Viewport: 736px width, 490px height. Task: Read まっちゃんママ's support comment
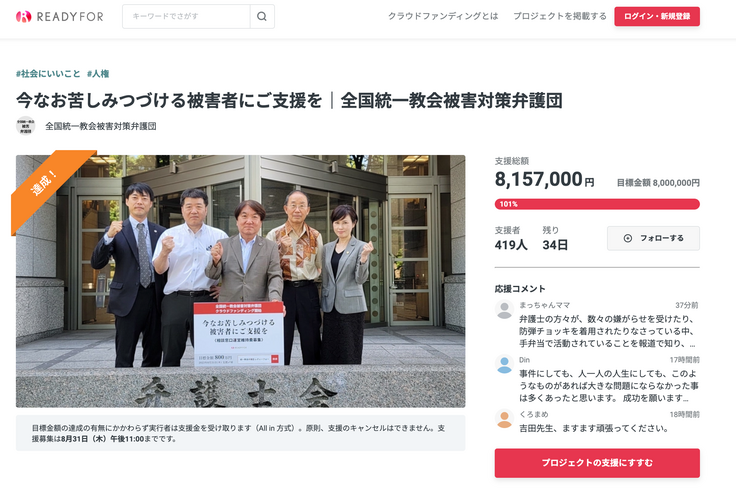click(608, 331)
